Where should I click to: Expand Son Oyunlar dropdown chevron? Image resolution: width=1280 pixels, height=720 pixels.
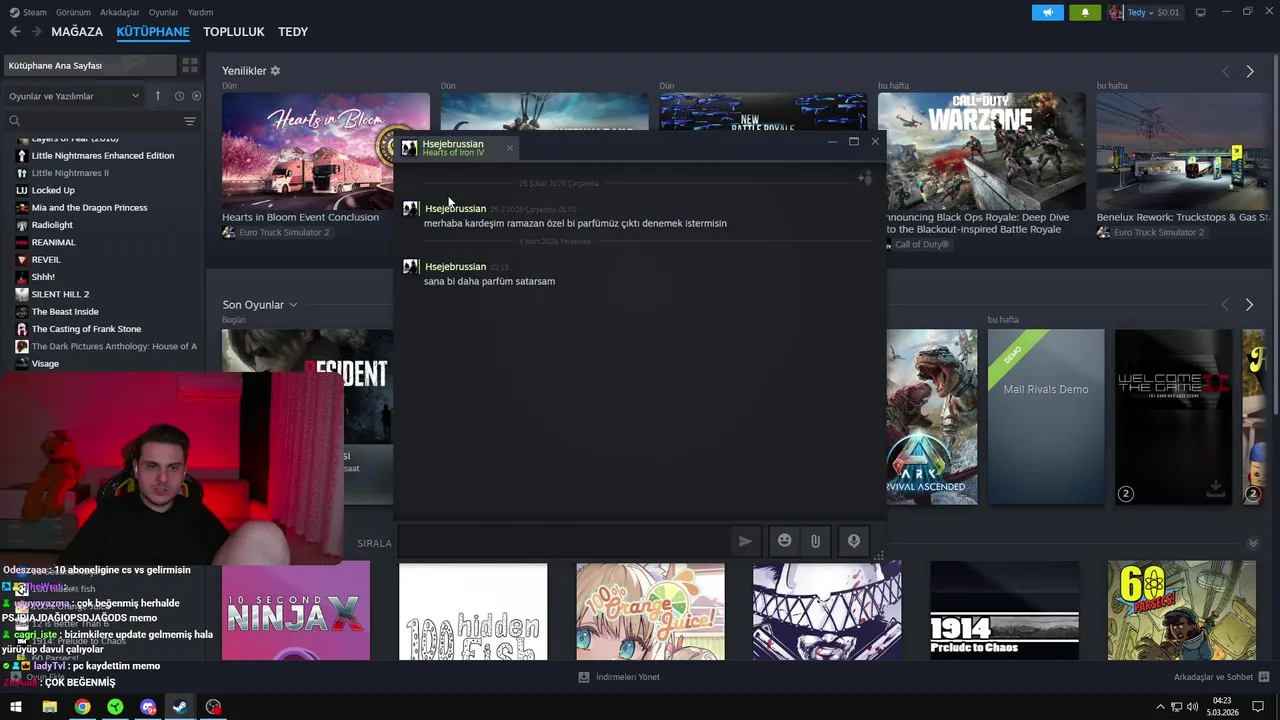point(293,305)
